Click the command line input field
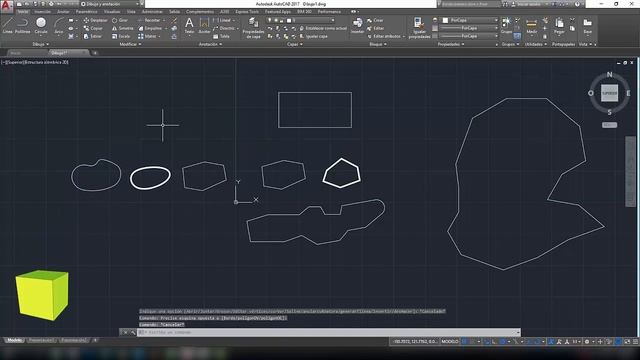Viewport: 640px width, 360px height. click(x=329, y=332)
